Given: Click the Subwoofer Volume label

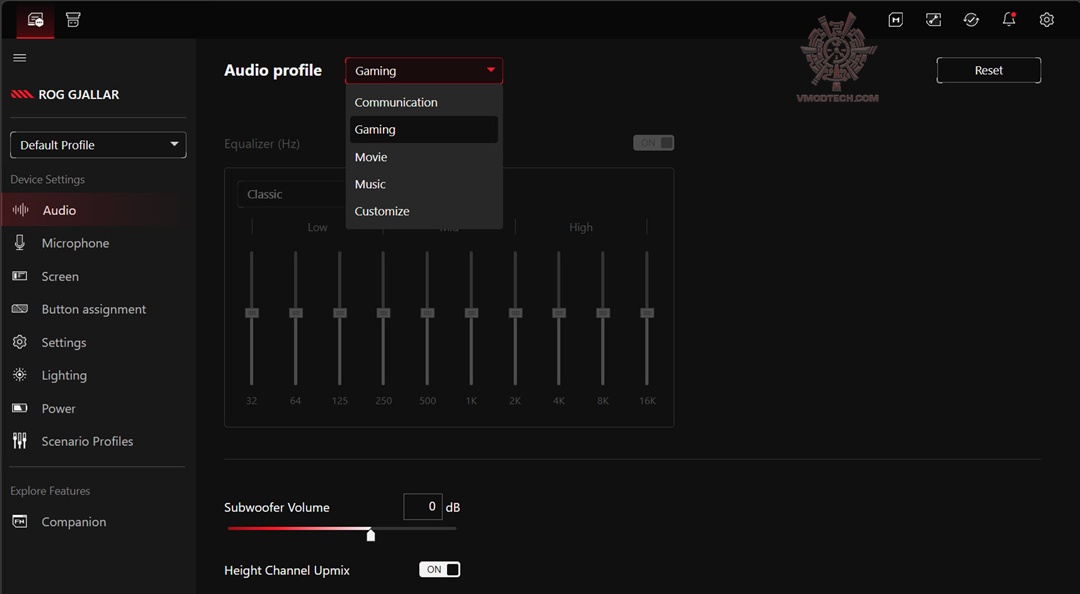Looking at the screenshot, I should click(x=277, y=507).
